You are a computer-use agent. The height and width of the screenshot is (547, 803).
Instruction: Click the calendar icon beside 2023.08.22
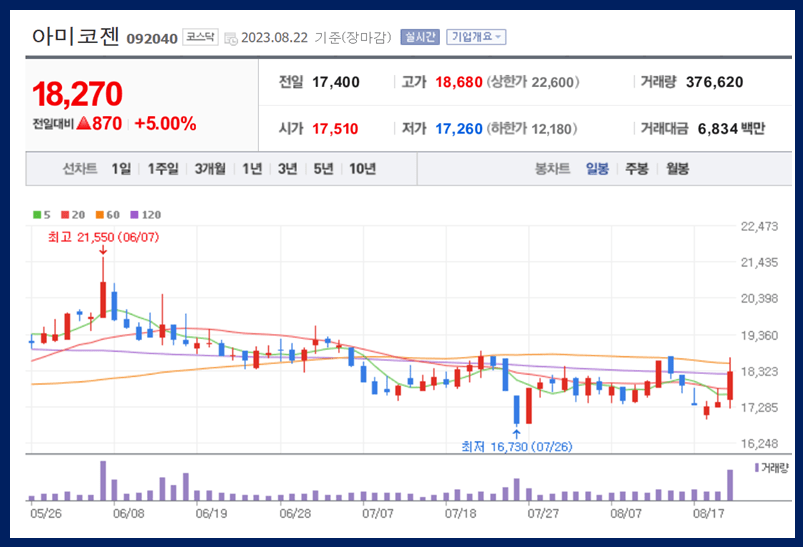[231, 38]
